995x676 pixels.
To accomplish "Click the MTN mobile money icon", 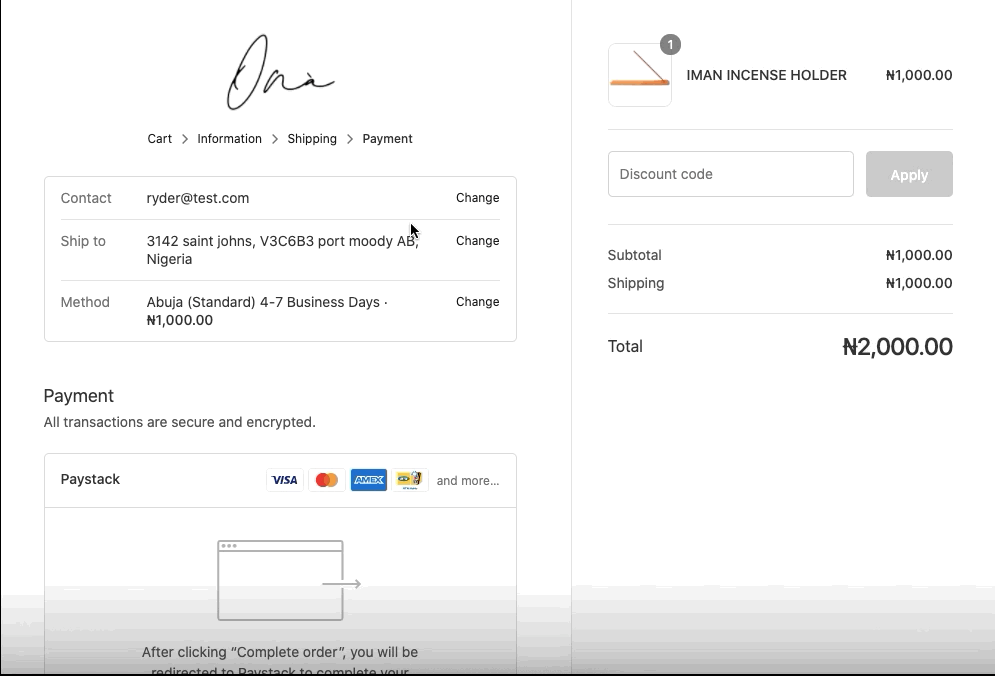I will [410, 480].
